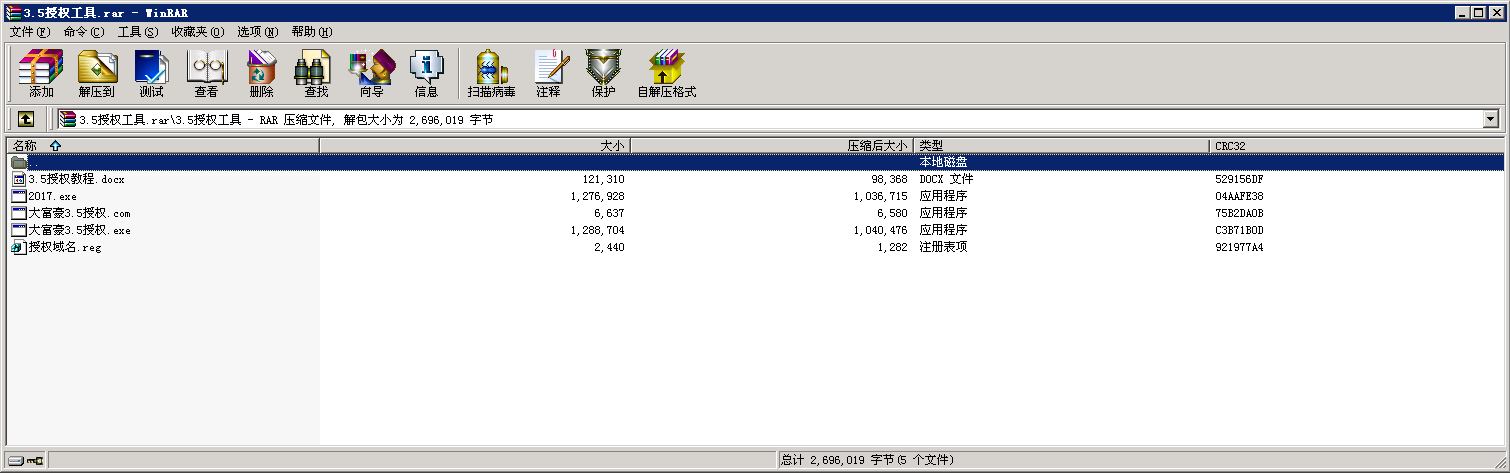Open the Find (查找) binoculars icon
Screen dimensions: 1510x473
coord(315,74)
